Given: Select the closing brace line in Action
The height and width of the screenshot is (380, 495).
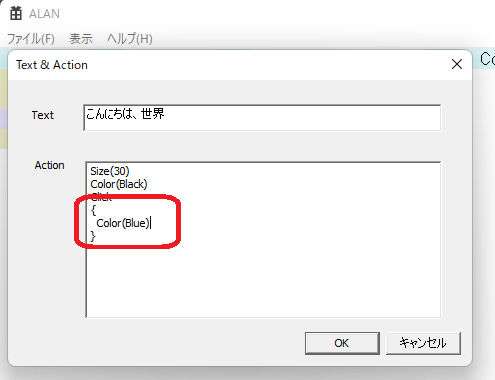Looking at the screenshot, I should pos(93,236).
